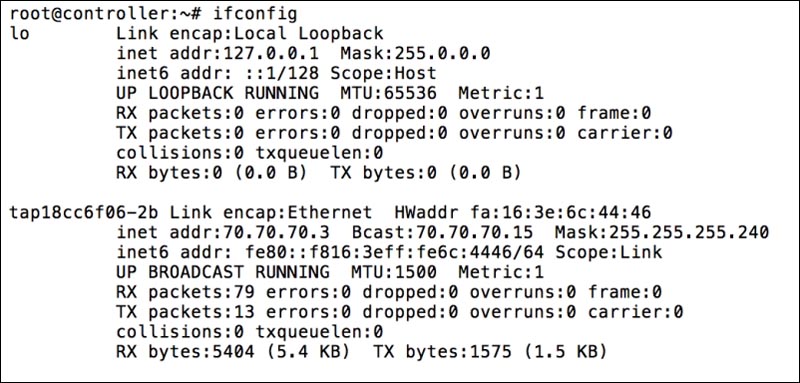Click the ifconfig command text
The image size is (800, 383).
(255, 14)
